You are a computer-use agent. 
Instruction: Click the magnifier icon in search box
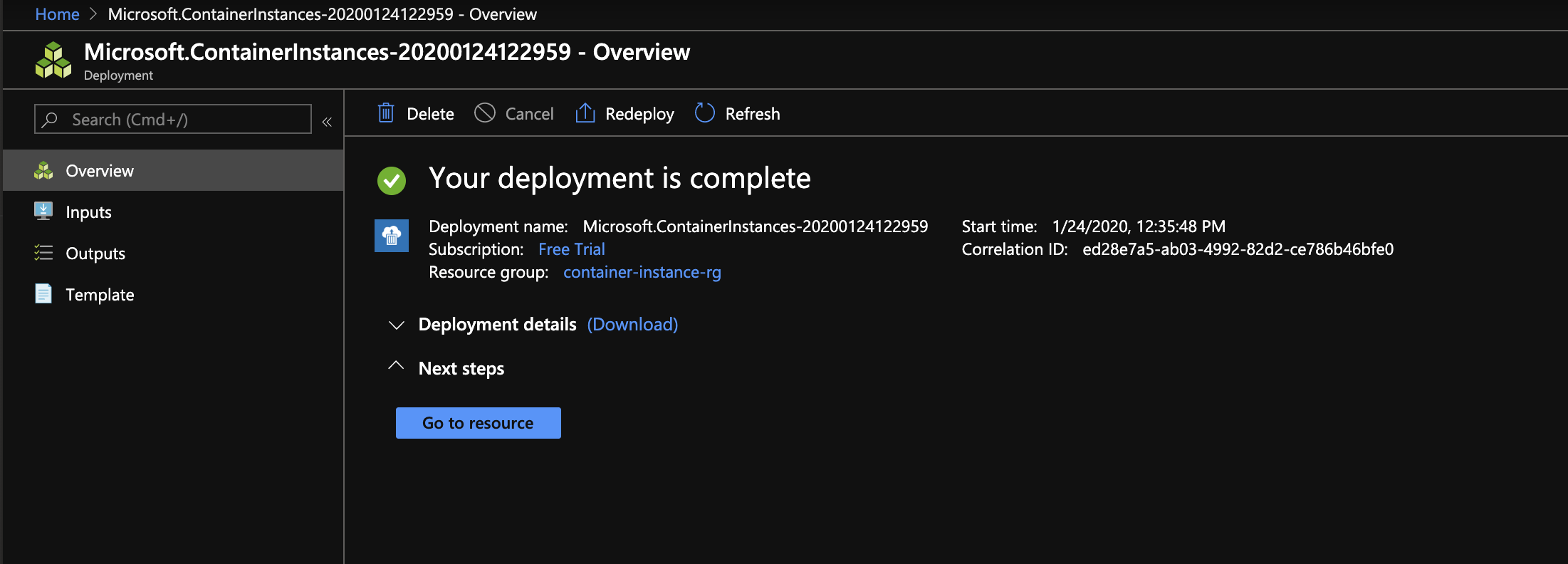[x=50, y=120]
